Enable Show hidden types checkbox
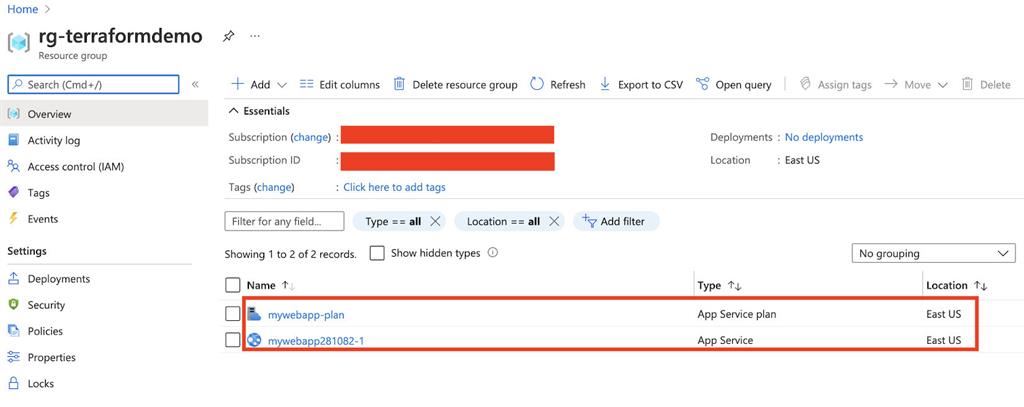This screenshot has height=407, width=1024. [377, 253]
